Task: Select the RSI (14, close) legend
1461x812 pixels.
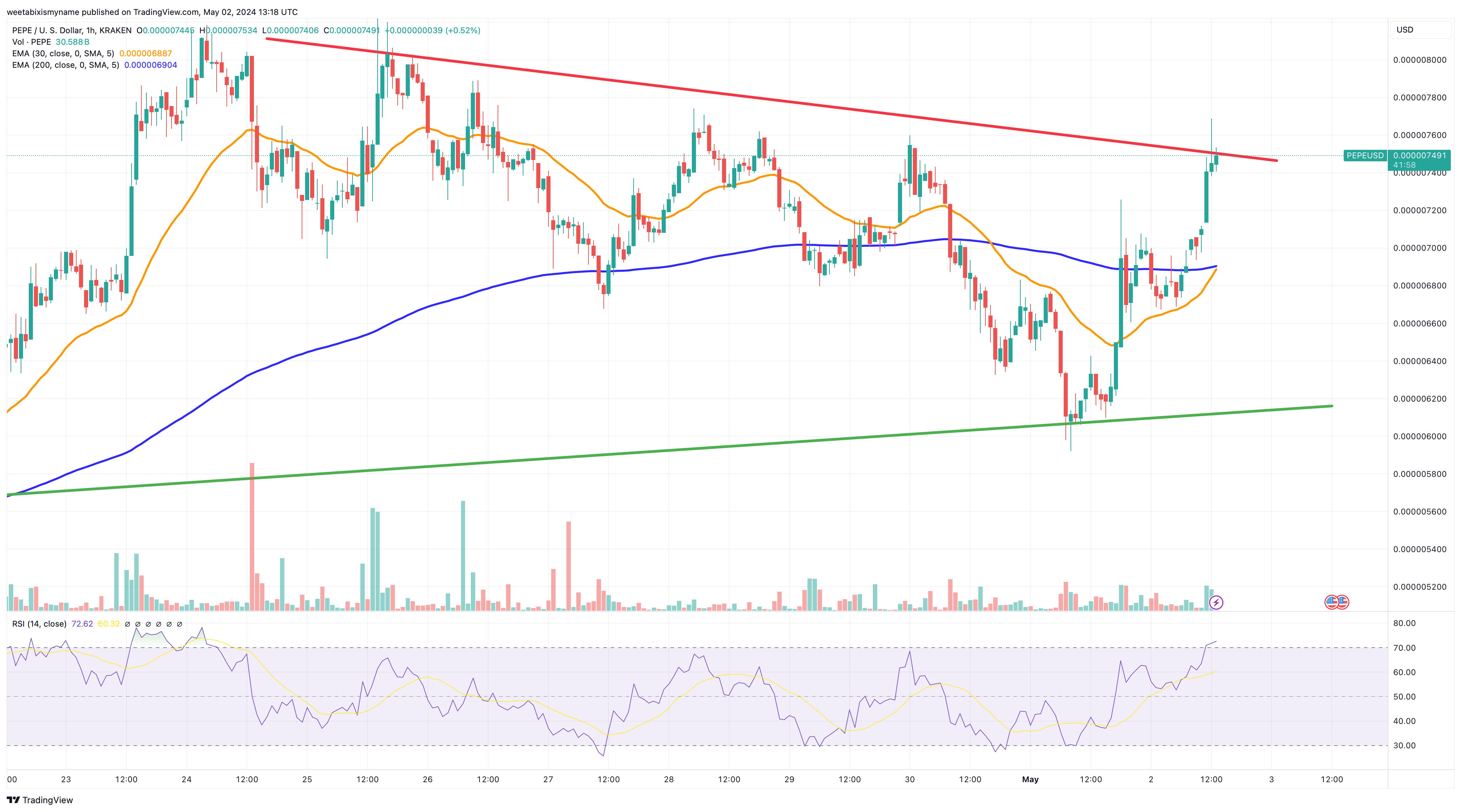Action: pos(39,624)
